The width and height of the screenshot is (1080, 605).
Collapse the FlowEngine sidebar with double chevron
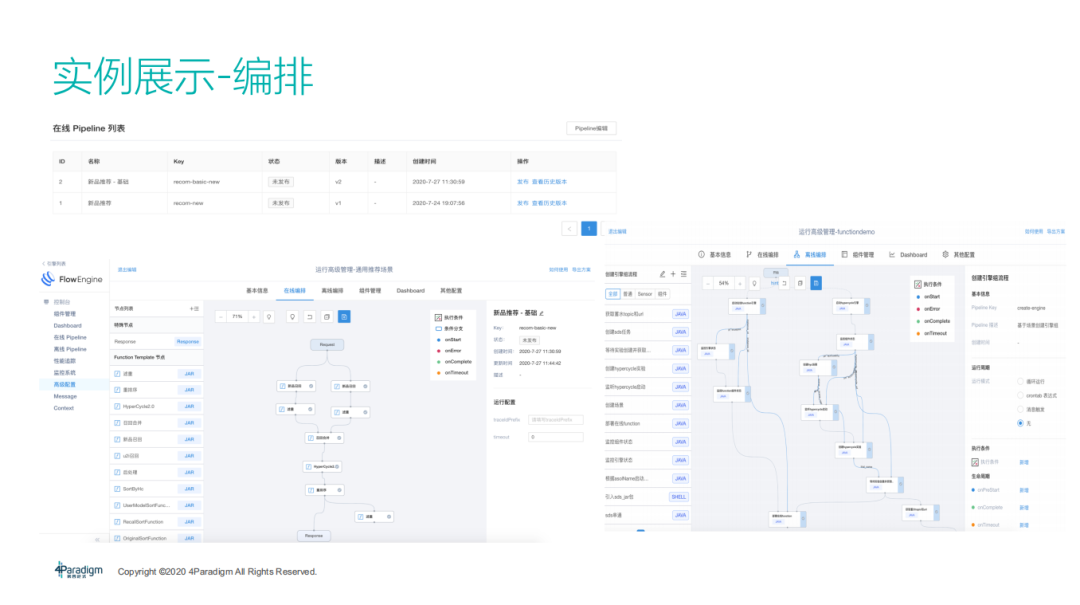pos(97,539)
